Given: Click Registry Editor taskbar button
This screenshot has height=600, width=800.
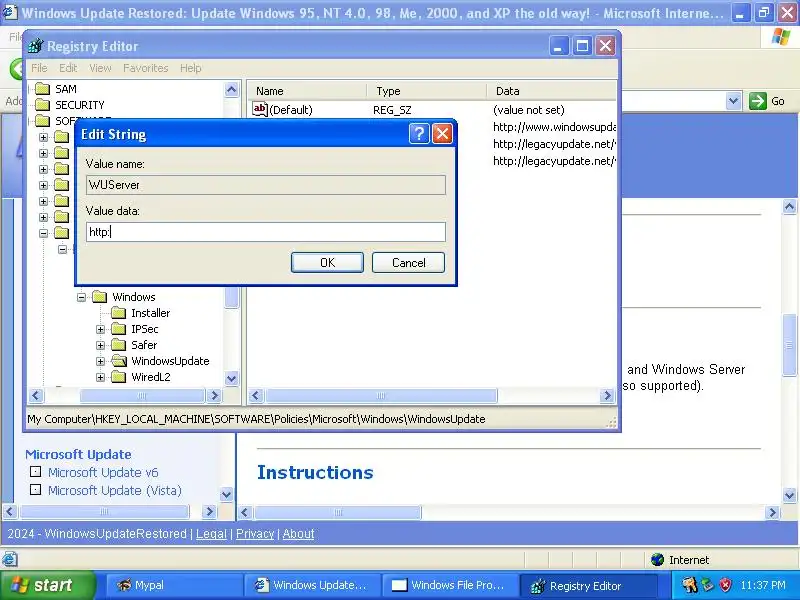Looking at the screenshot, I should [588, 585].
